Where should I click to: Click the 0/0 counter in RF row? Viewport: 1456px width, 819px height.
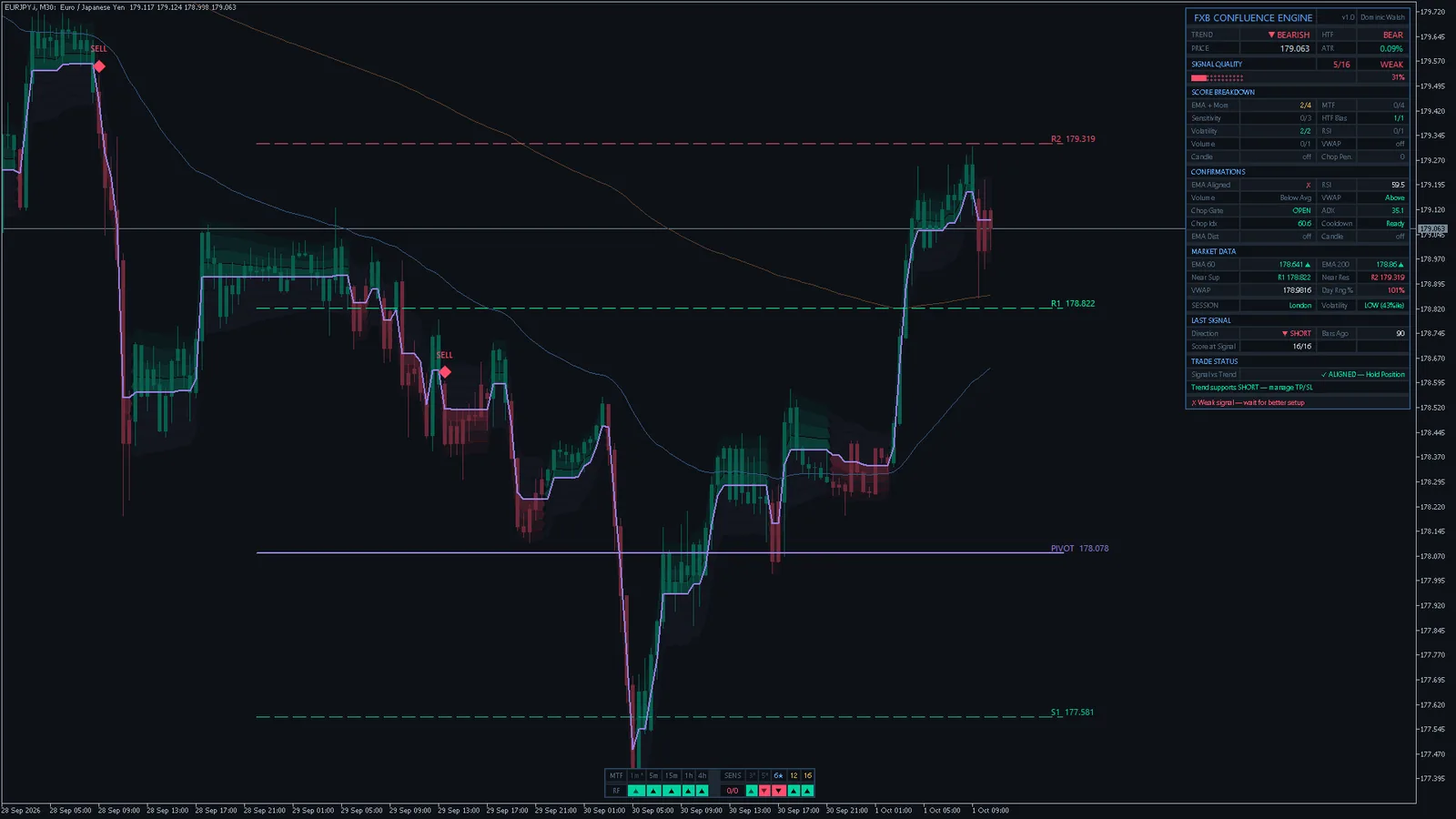click(733, 791)
